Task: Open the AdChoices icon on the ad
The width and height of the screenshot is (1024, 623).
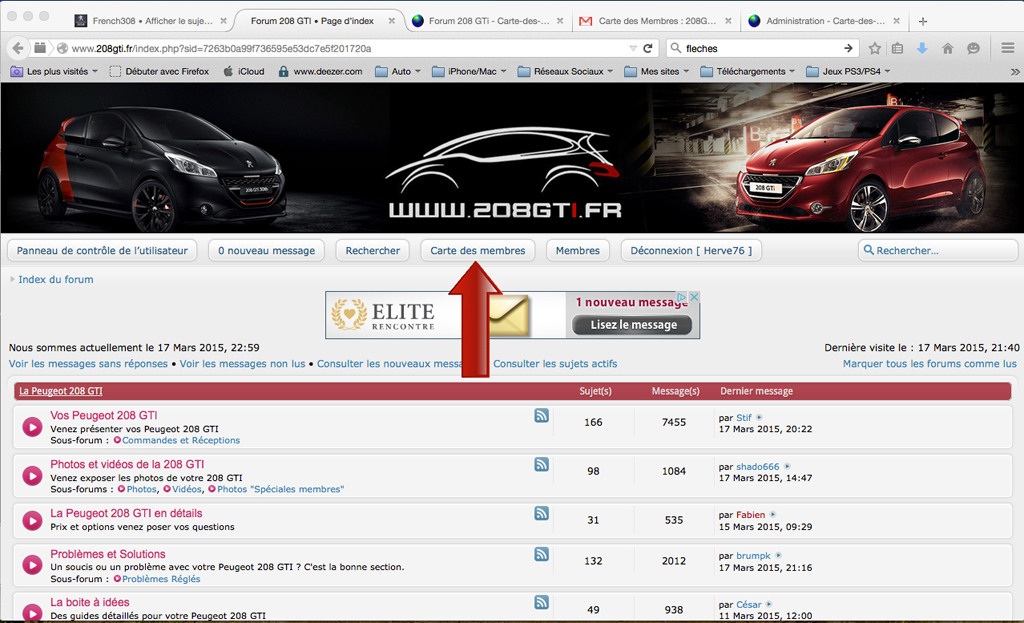Action: tap(682, 297)
